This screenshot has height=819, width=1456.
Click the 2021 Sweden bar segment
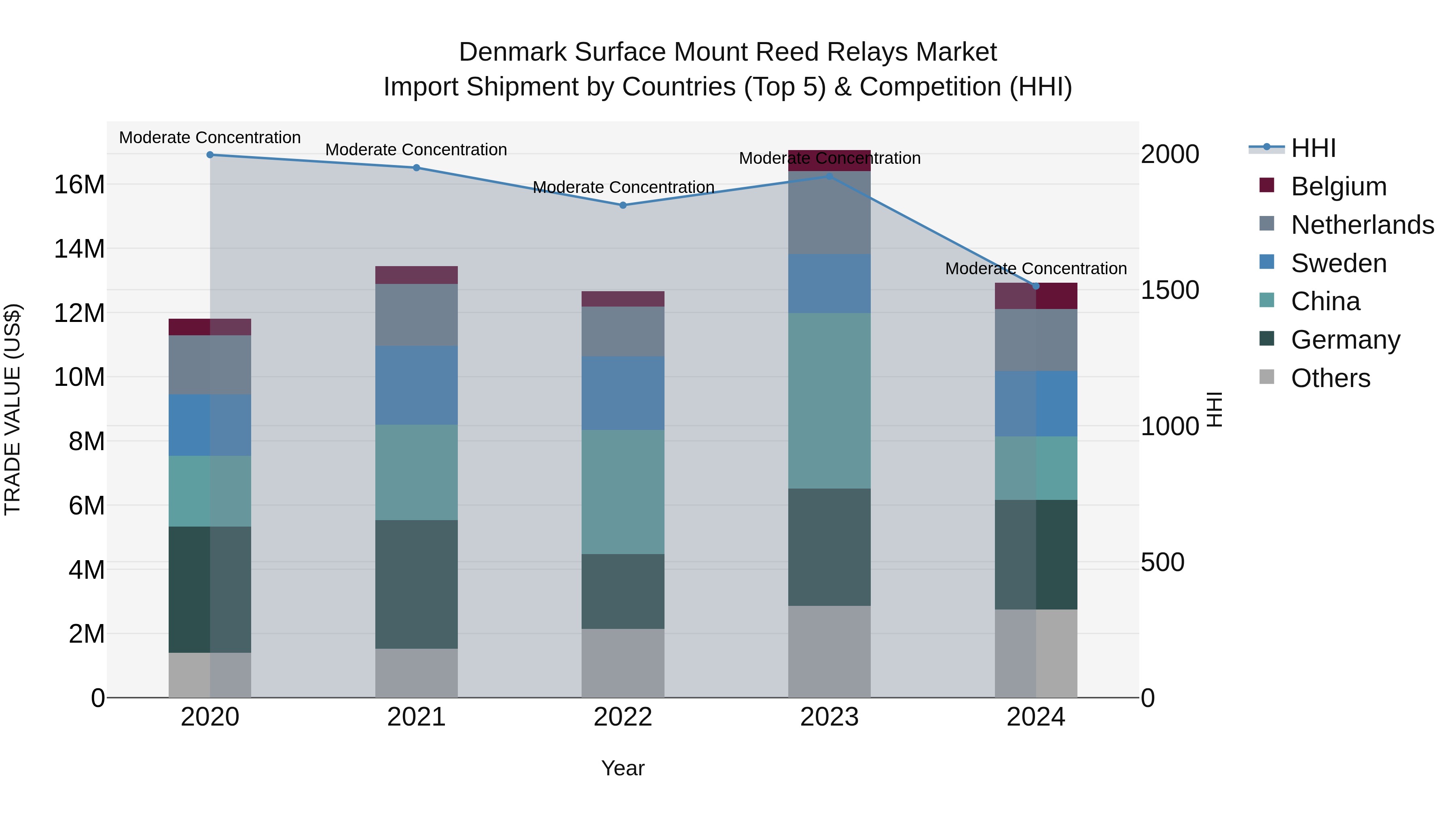(417, 385)
